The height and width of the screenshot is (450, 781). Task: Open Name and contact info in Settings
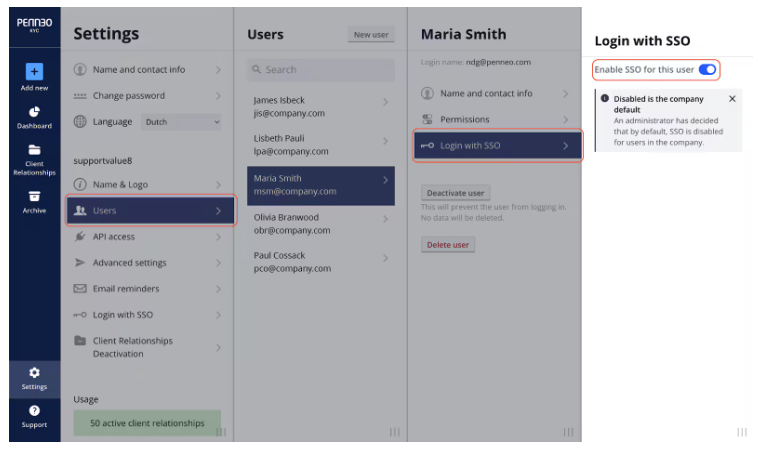pos(147,69)
